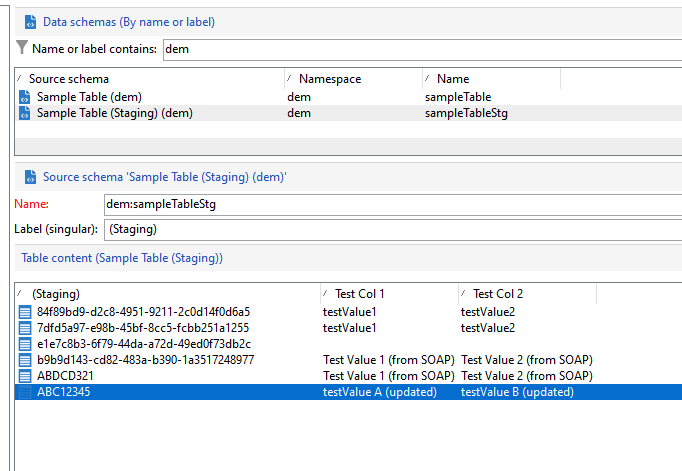Click the Name field with dem:sampleTableStg
Screen dimensions: 682x471
[392, 204]
